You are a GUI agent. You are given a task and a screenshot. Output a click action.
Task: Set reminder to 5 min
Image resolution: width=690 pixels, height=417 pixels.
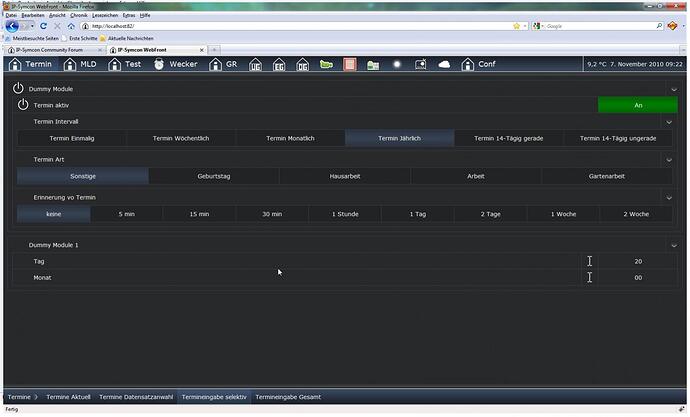click(x=126, y=214)
